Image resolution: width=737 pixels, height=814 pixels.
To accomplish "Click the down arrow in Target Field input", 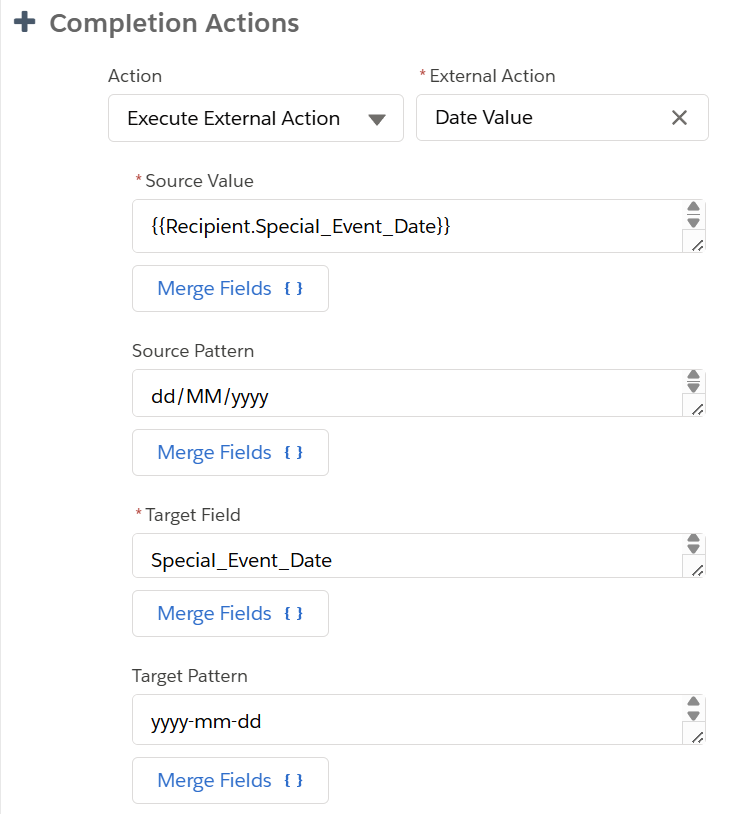I will [x=693, y=549].
